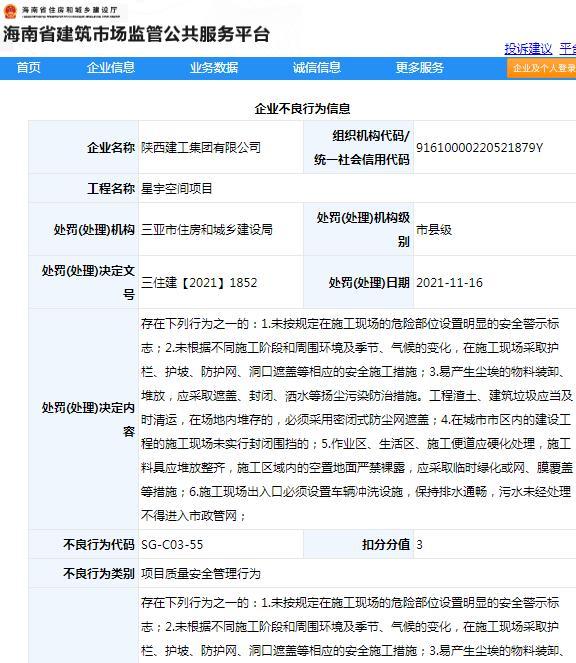Viewport: 576px width, 663px height.
Task: Click the 工程名称 row label
Action: [111, 188]
